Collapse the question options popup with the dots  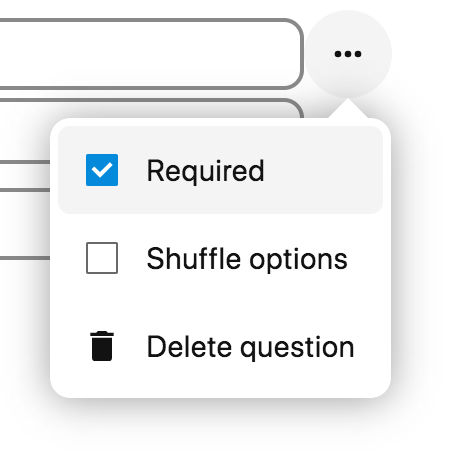[x=348, y=54]
